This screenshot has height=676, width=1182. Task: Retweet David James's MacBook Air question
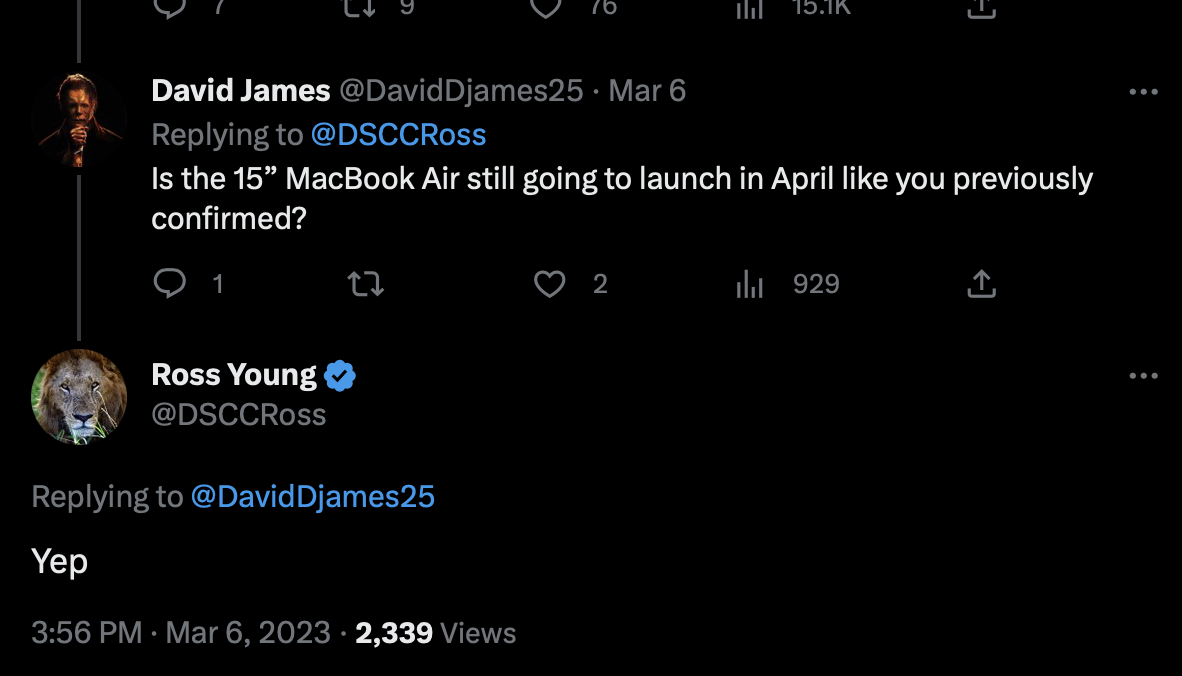pos(365,285)
